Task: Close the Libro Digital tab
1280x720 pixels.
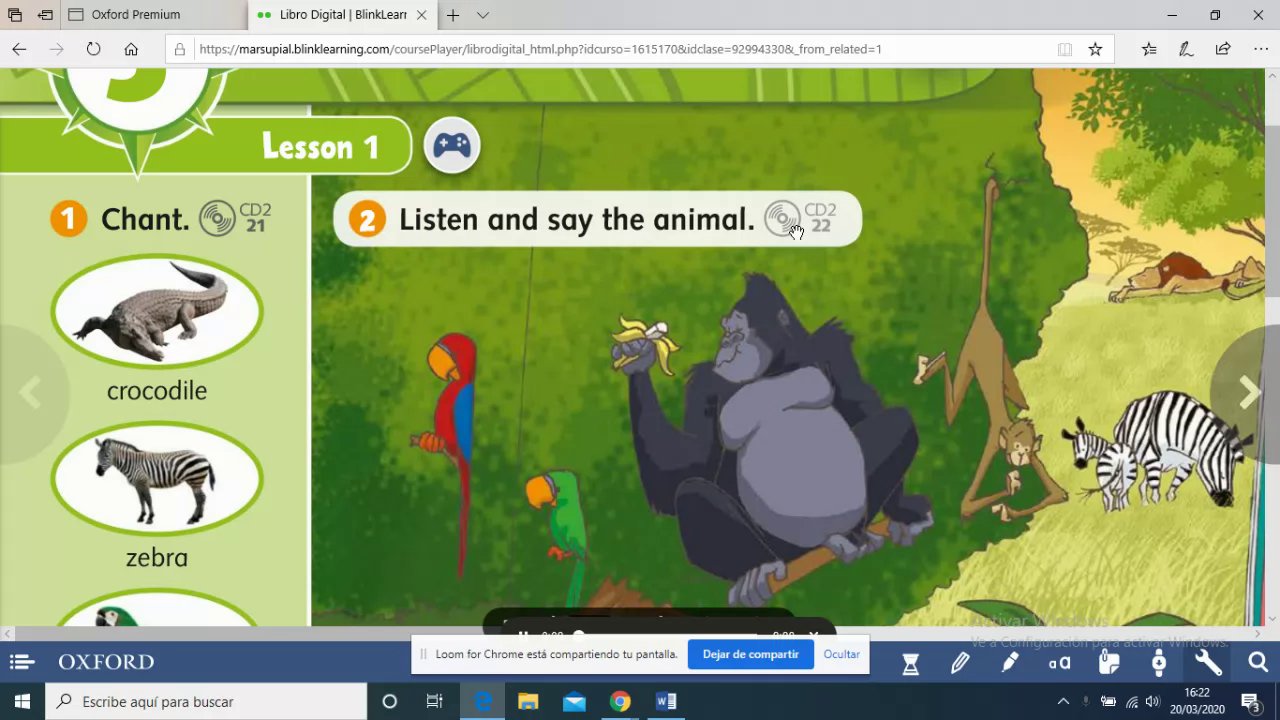Action: [423, 15]
